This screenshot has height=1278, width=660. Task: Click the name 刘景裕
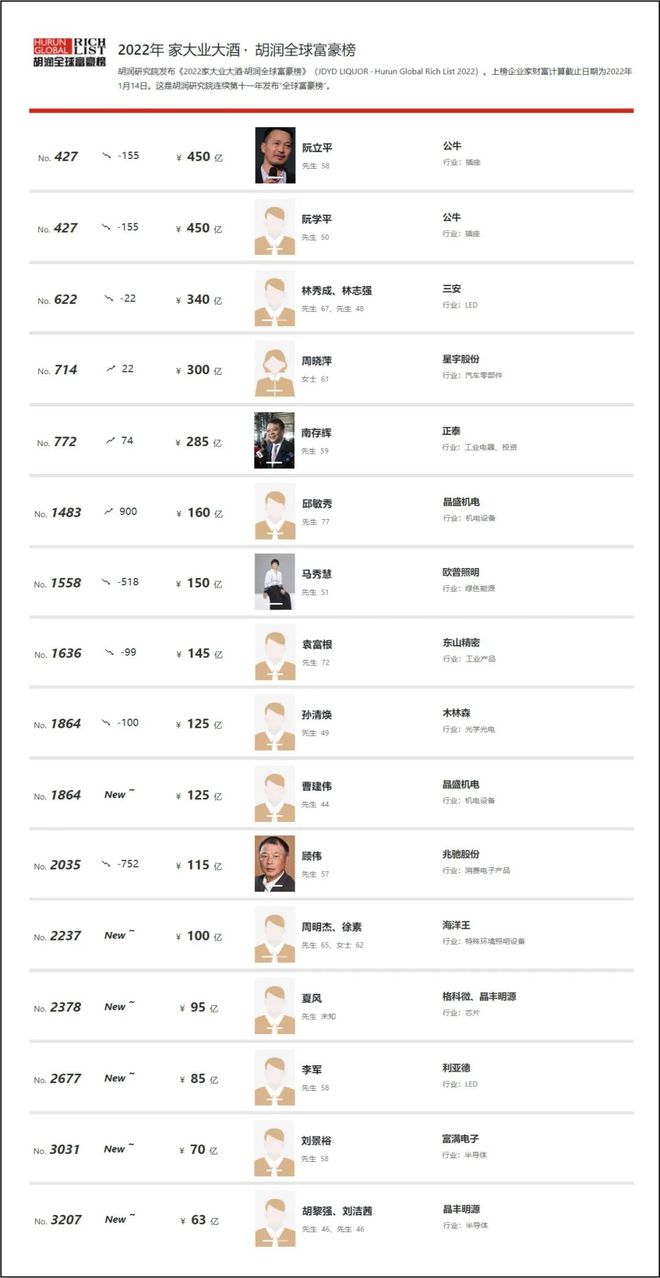(x=318, y=1140)
